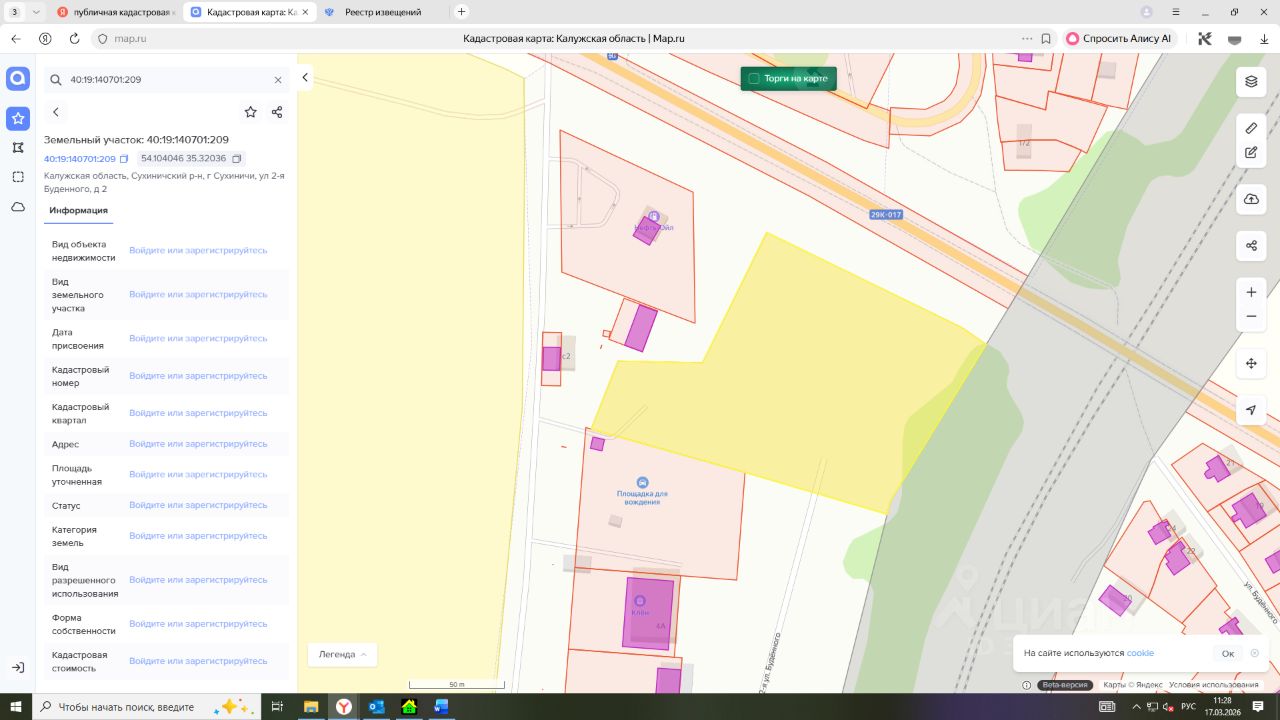Open the site protection shield icon

(x=101, y=39)
